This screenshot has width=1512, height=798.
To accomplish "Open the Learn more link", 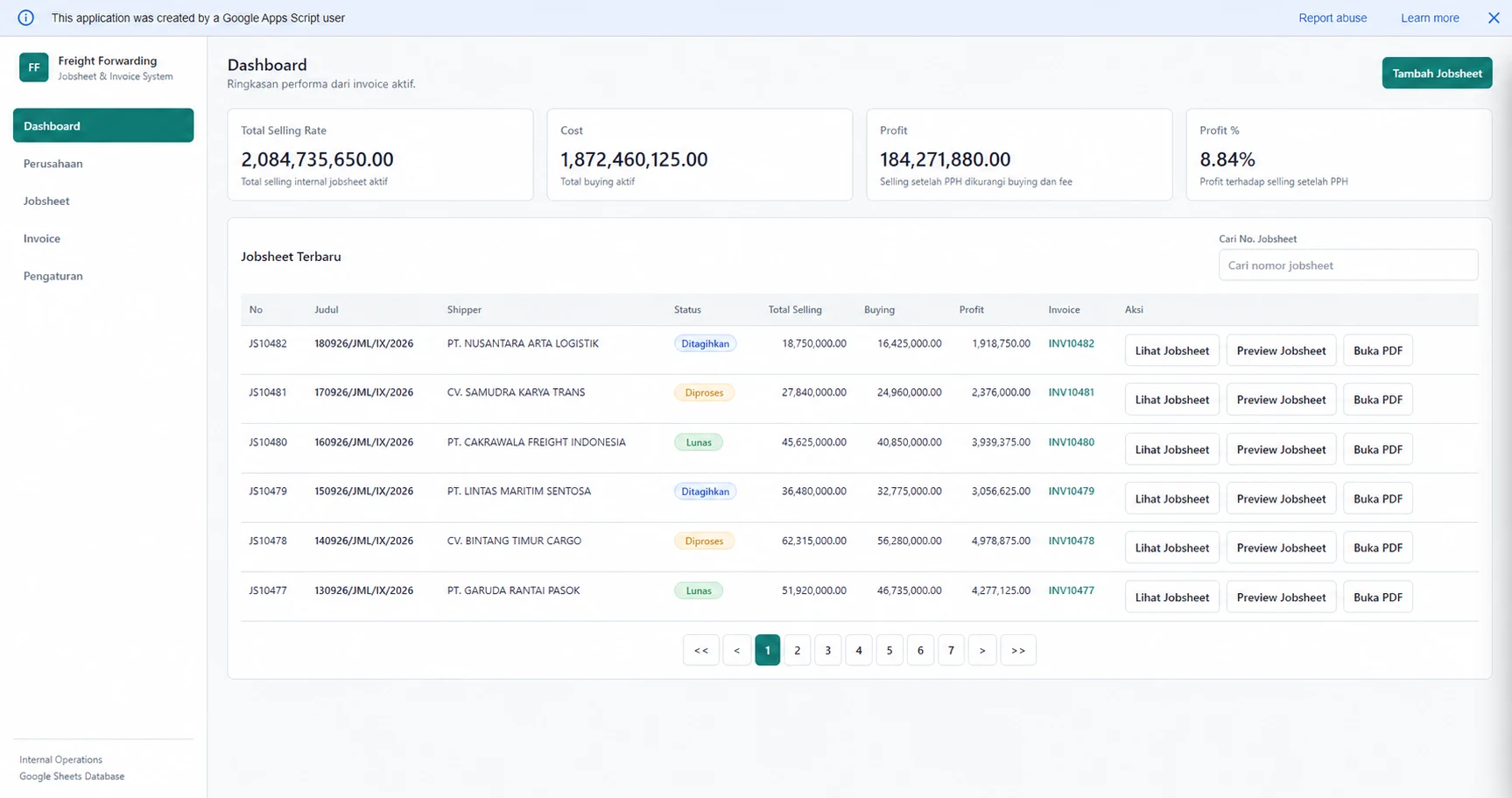I will coord(1430,18).
